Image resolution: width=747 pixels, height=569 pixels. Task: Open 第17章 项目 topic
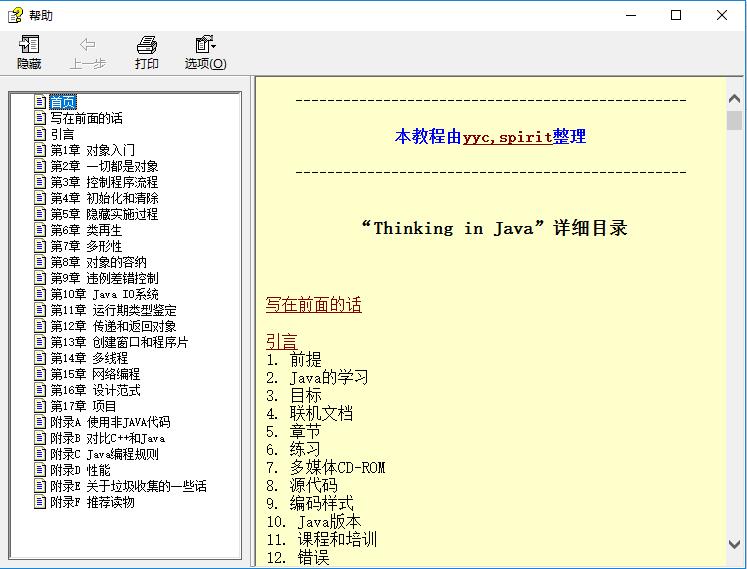(83, 406)
